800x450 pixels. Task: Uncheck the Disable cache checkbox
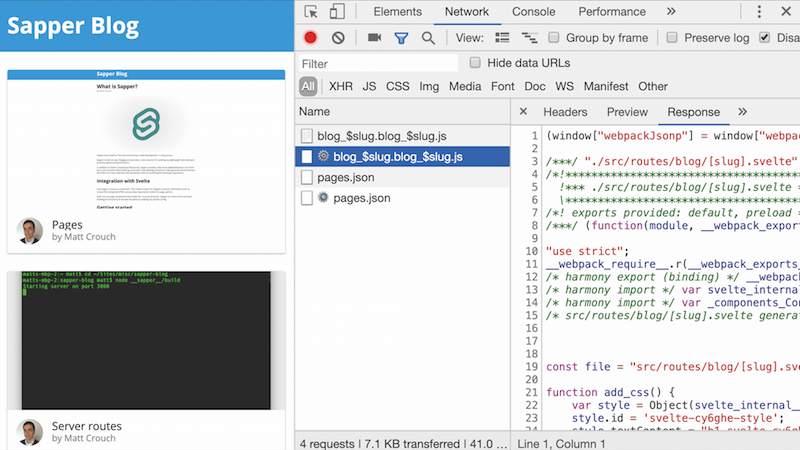[x=764, y=37]
